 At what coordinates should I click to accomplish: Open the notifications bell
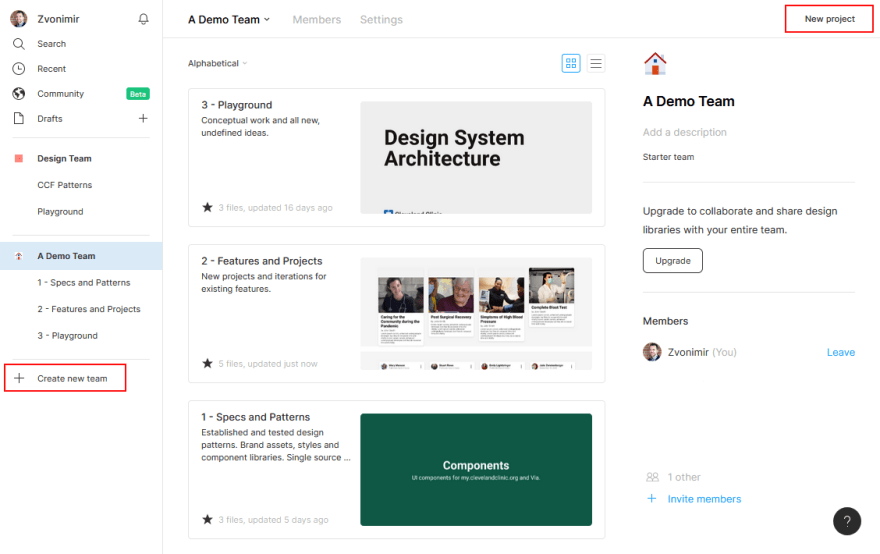pyautogui.click(x=143, y=19)
